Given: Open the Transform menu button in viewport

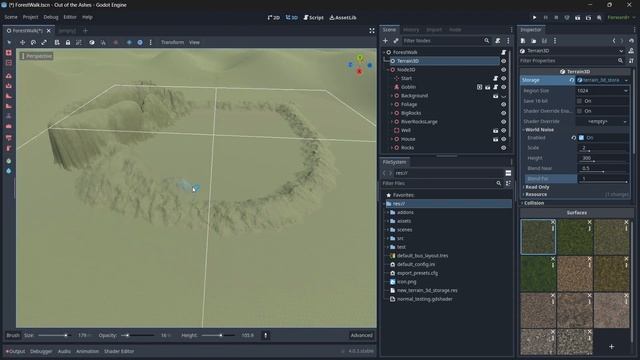Looking at the screenshot, I should (172, 42).
